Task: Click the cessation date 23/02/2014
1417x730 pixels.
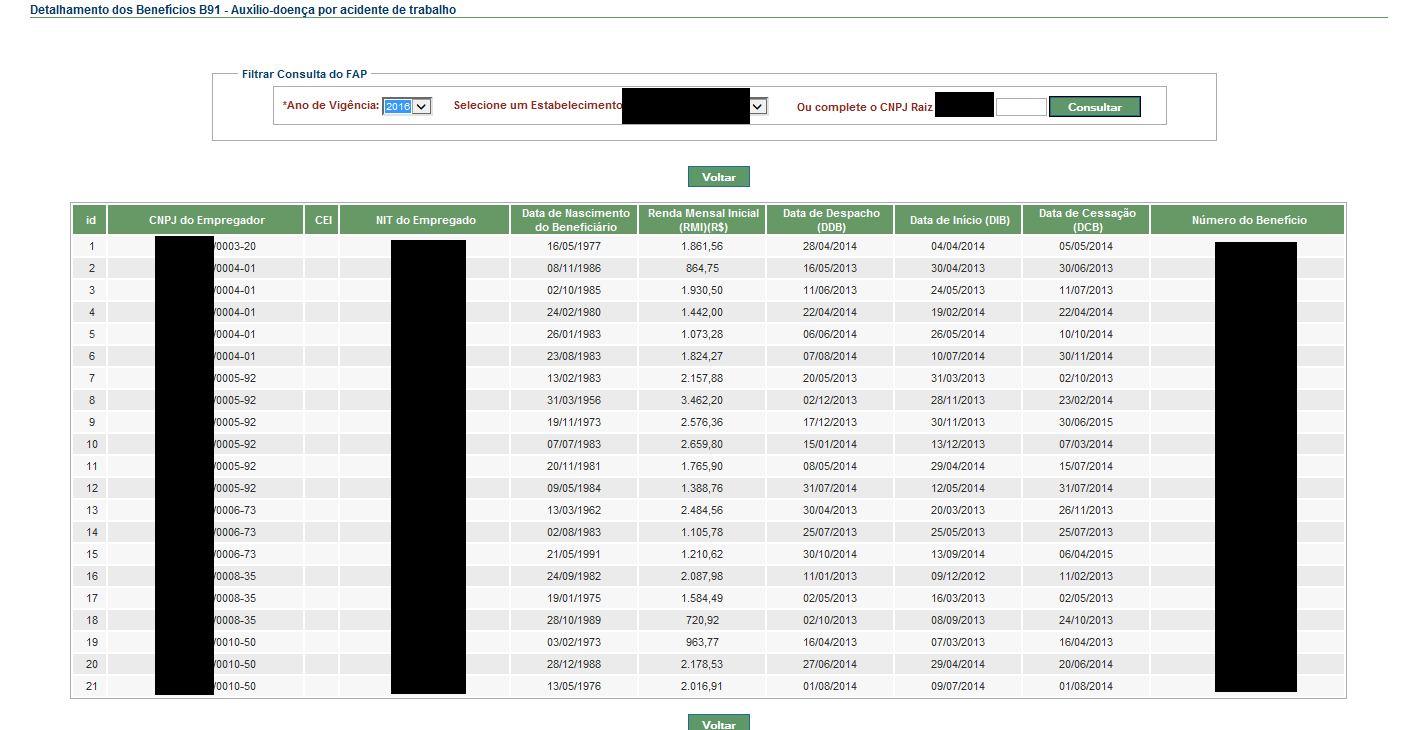Action: pos(1086,400)
